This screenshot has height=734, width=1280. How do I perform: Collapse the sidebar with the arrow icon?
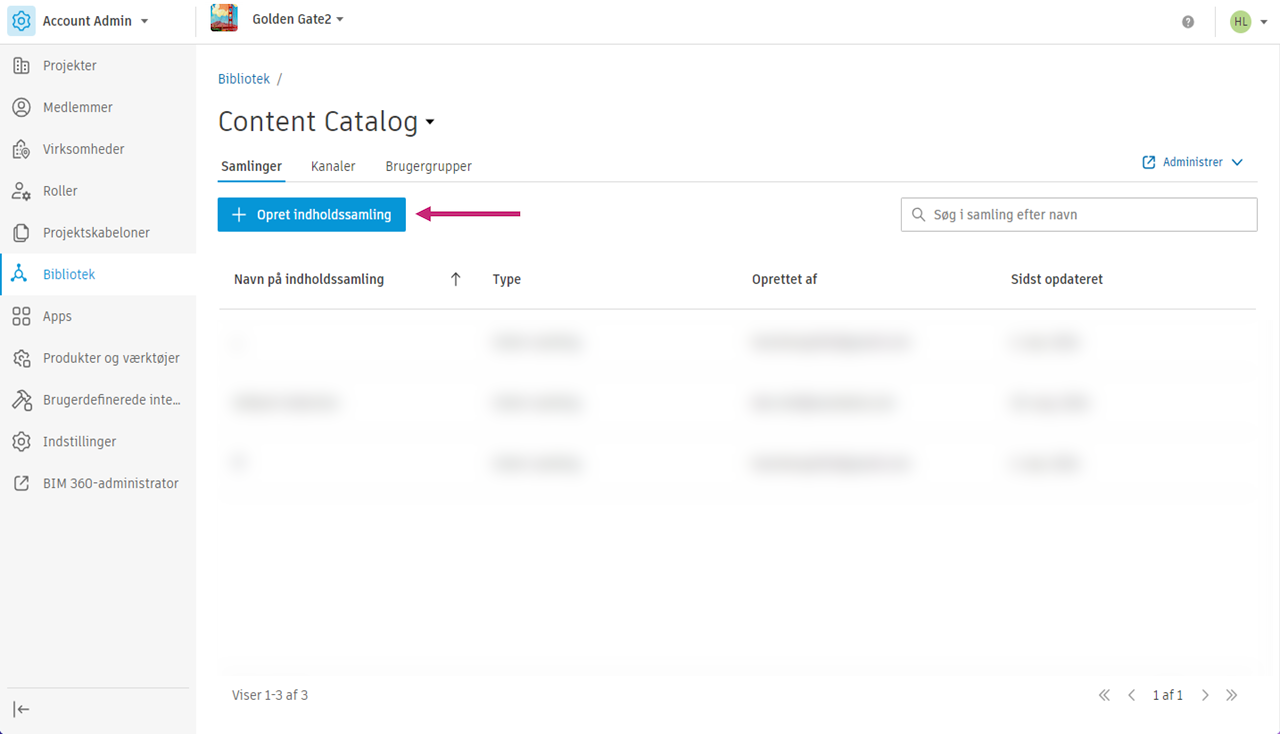coord(21,709)
